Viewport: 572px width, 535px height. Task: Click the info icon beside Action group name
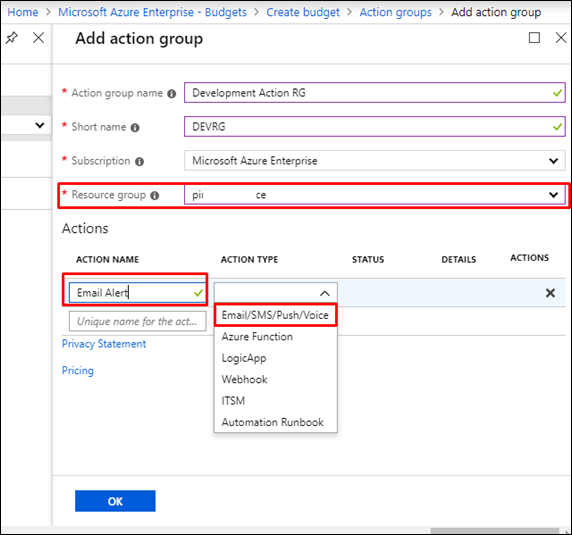[x=171, y=94]
